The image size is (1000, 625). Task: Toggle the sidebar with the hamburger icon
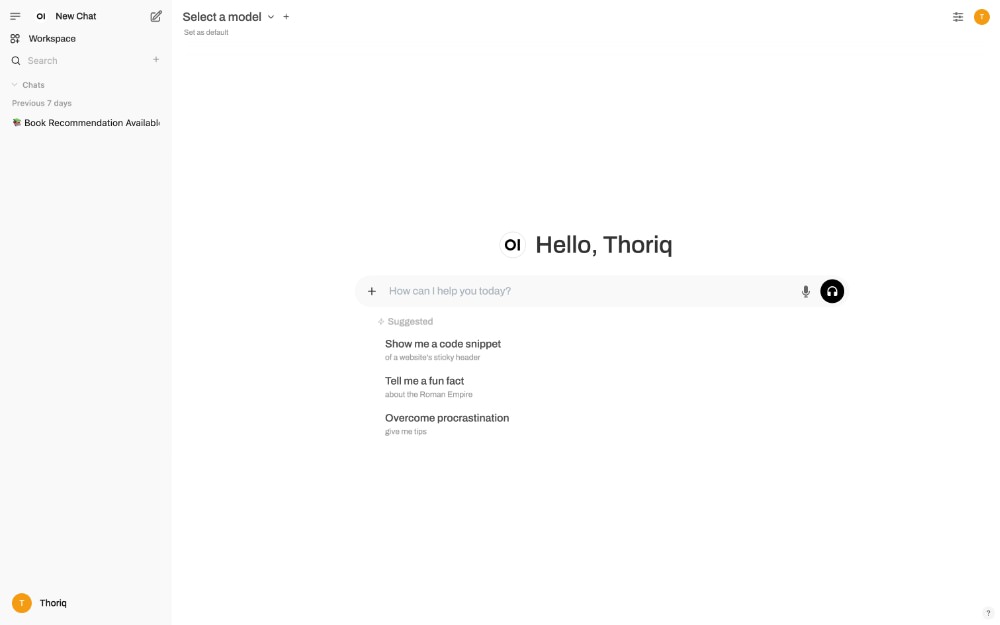click(15, 17)
